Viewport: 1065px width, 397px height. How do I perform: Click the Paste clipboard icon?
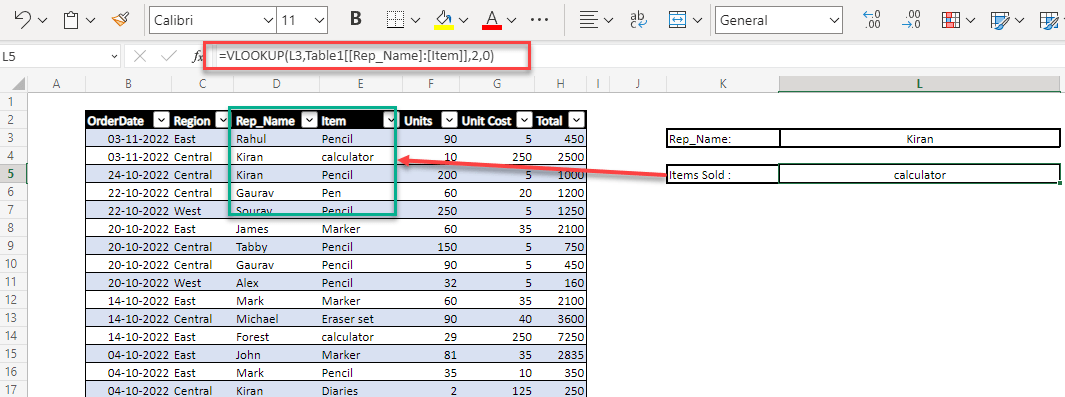71,20
